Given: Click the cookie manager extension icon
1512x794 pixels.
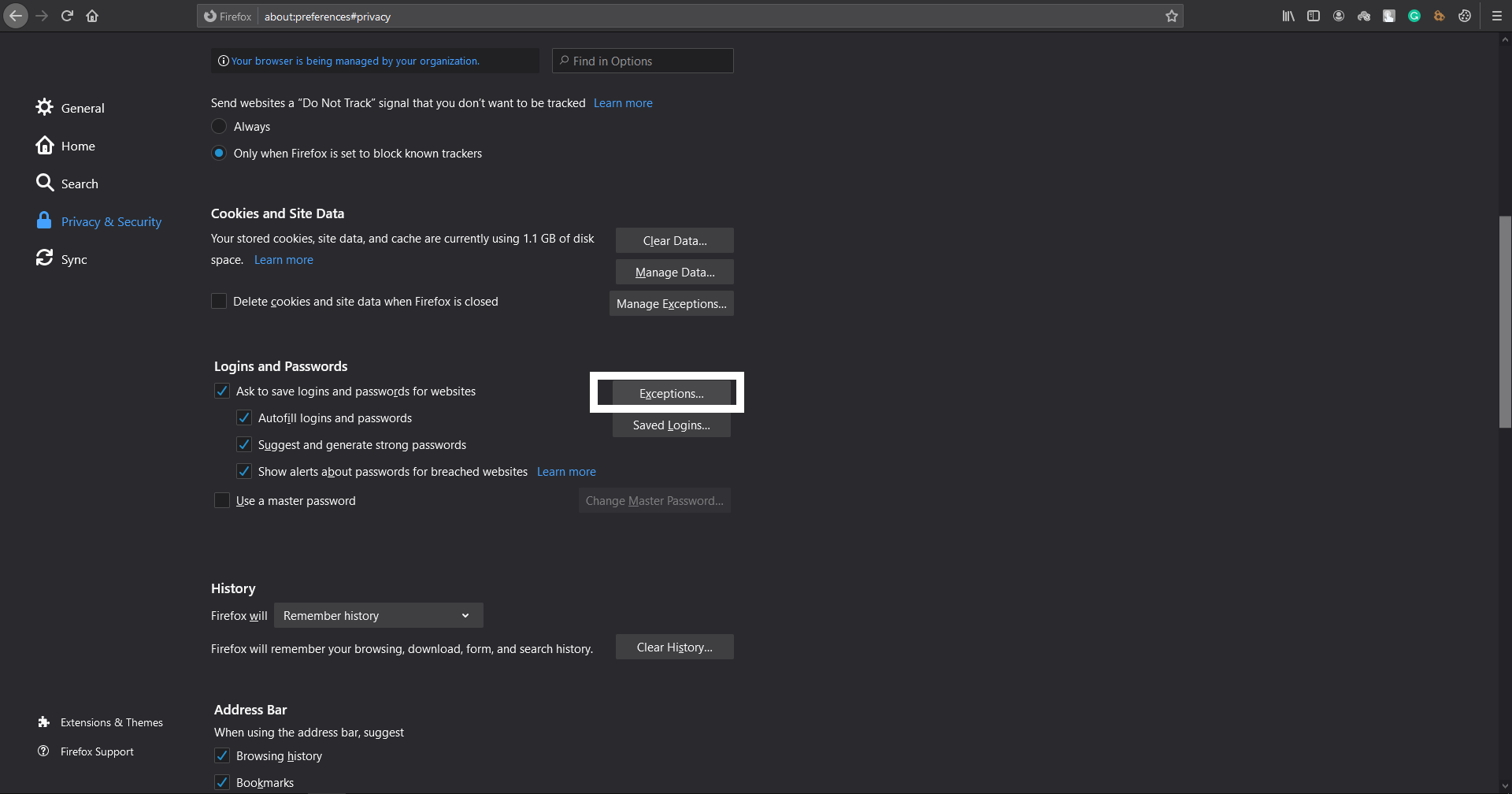Looking at the screenshot, I should pyautogui.click(x=1440, y=16).
